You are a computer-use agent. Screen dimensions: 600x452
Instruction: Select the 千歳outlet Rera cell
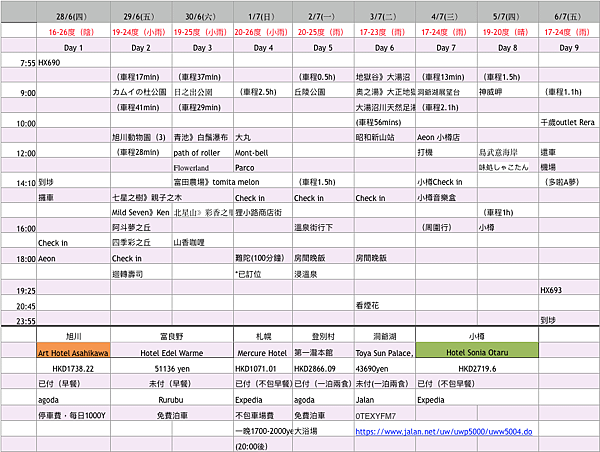[x=569, y=122]
